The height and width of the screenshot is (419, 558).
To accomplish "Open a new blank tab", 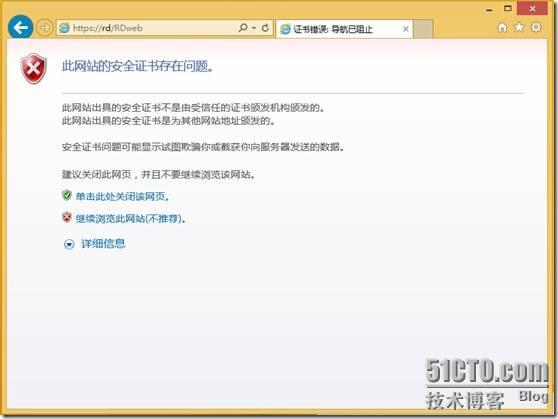I will (423, 29).
